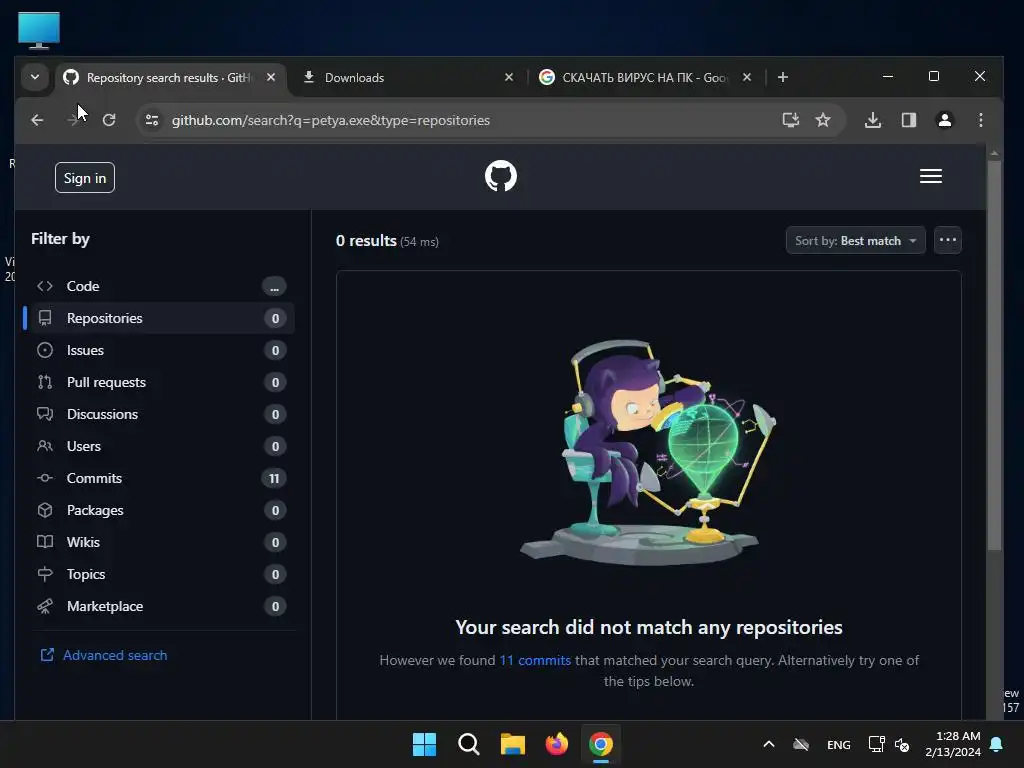Click the Chrome icon in the taskbar
Image resolution: width=1024 pixels, height=768 pixels.
click(601, 744)
